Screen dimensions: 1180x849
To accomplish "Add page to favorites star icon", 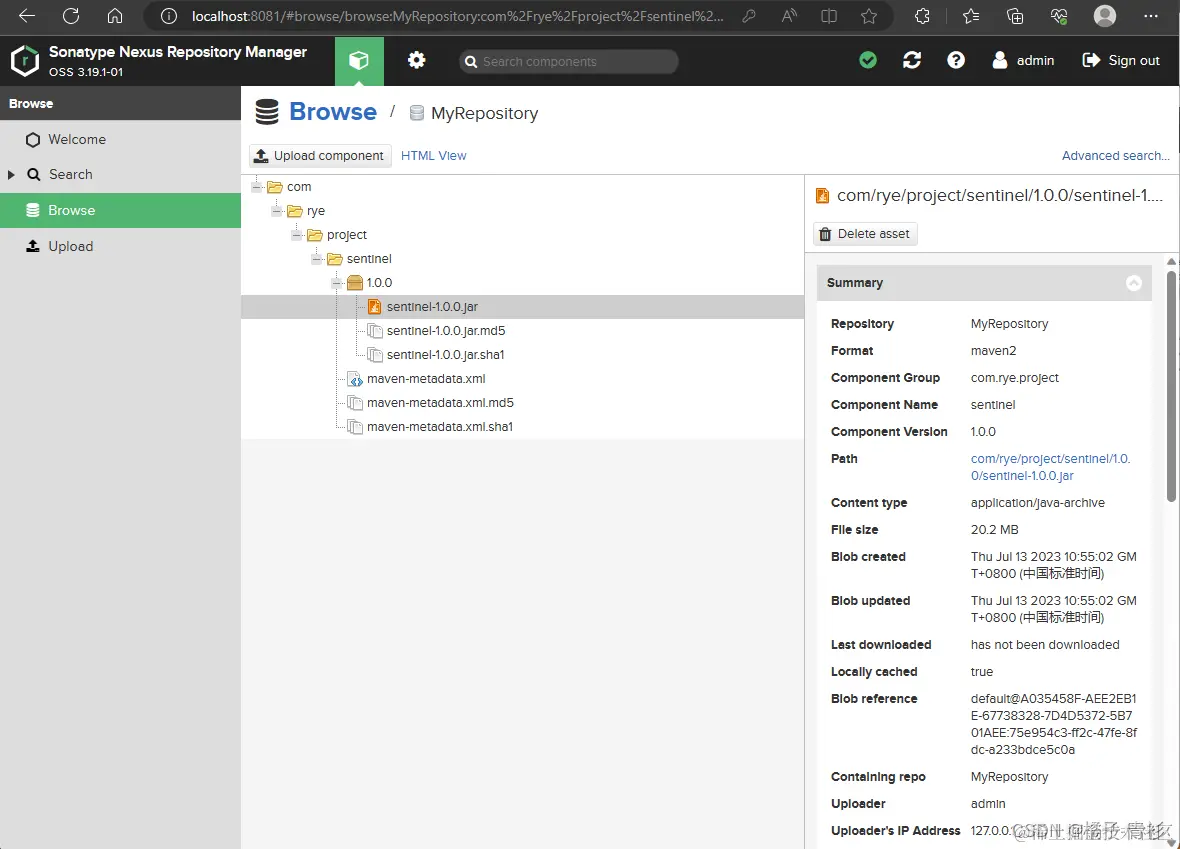I will click(868, 16).
